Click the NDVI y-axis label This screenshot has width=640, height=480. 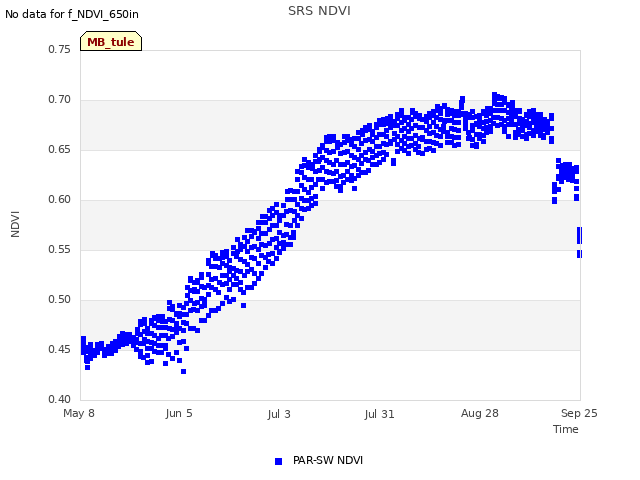click(x=15, y=224)
